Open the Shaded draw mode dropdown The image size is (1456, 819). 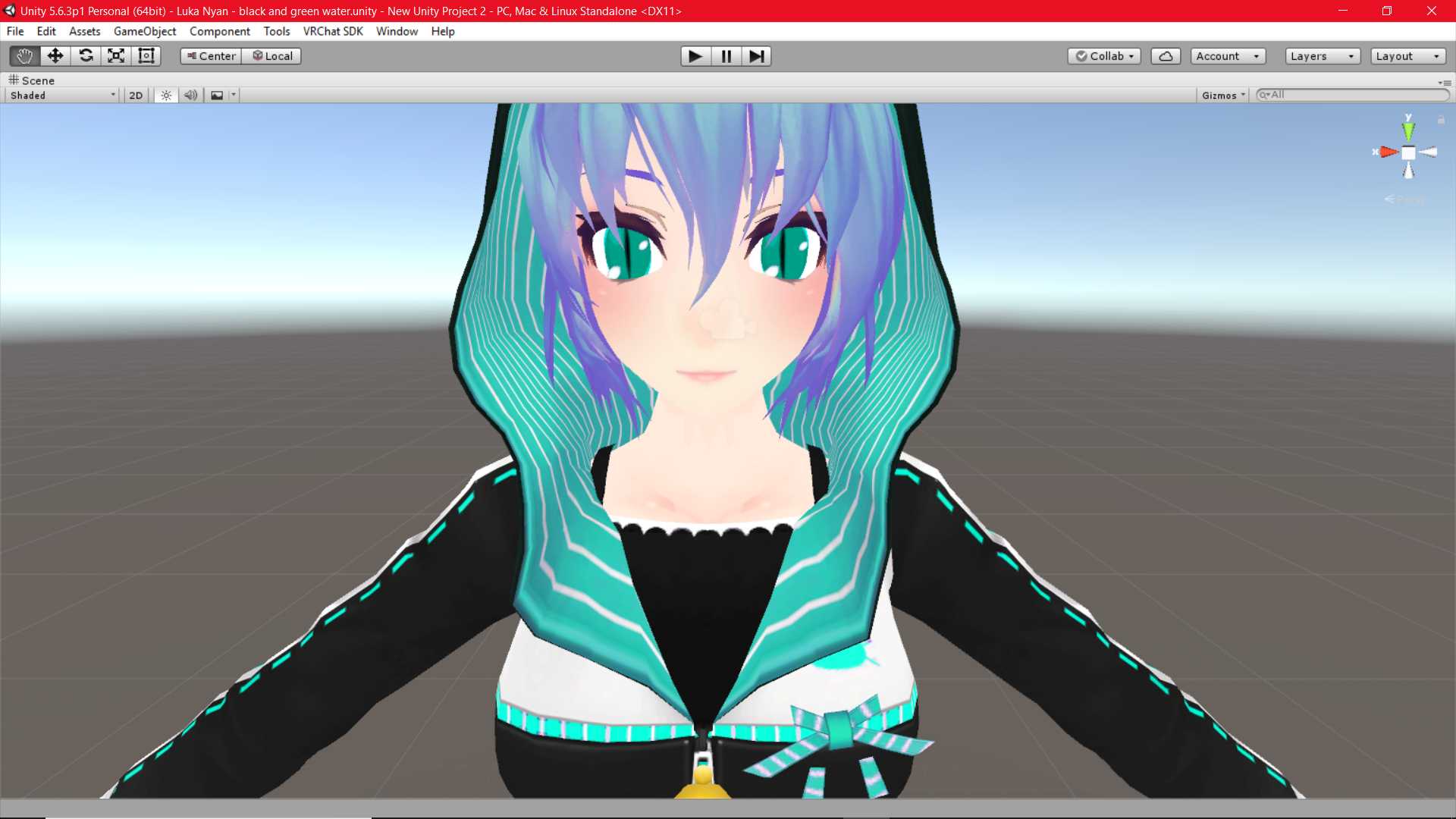(61, 94)
